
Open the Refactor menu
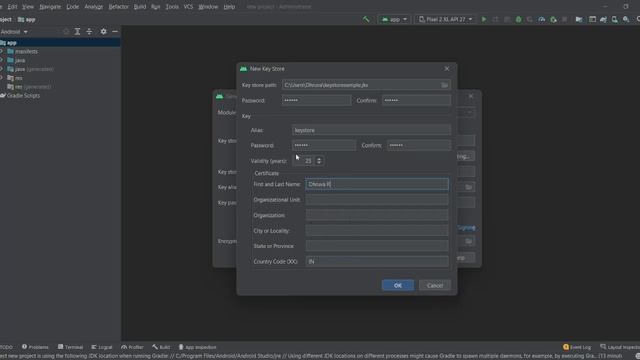(118, 7)
